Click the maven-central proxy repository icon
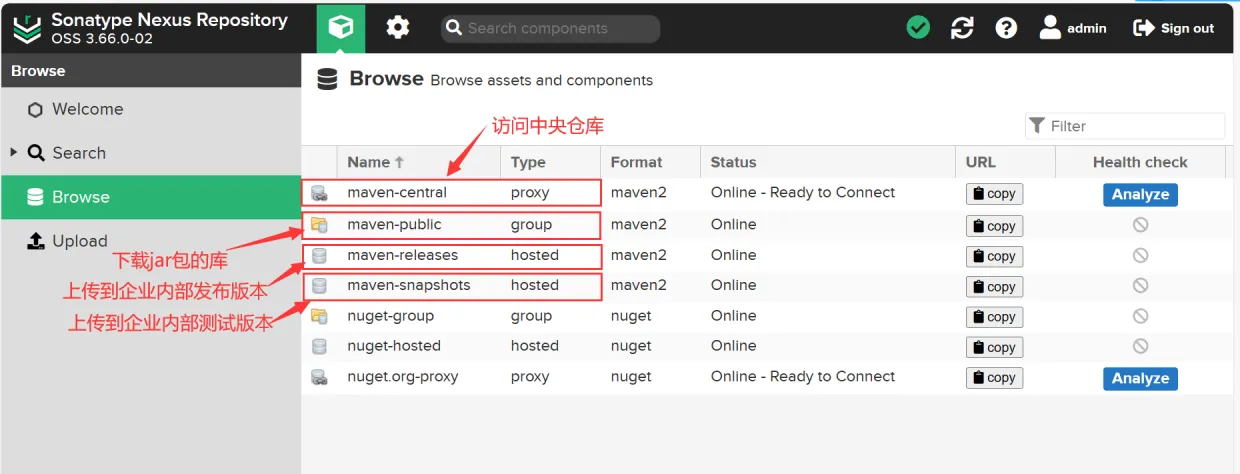Image resolution: width=1240 pixels, height=474 pixels. (x=319, y=193)
